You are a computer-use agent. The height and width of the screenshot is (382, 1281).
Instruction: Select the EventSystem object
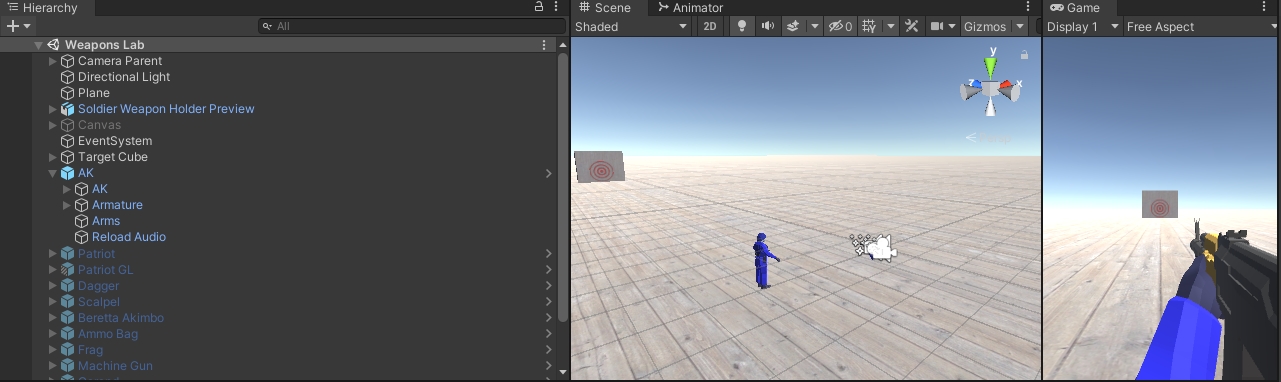pyautogui.click(x=115, y=141)
